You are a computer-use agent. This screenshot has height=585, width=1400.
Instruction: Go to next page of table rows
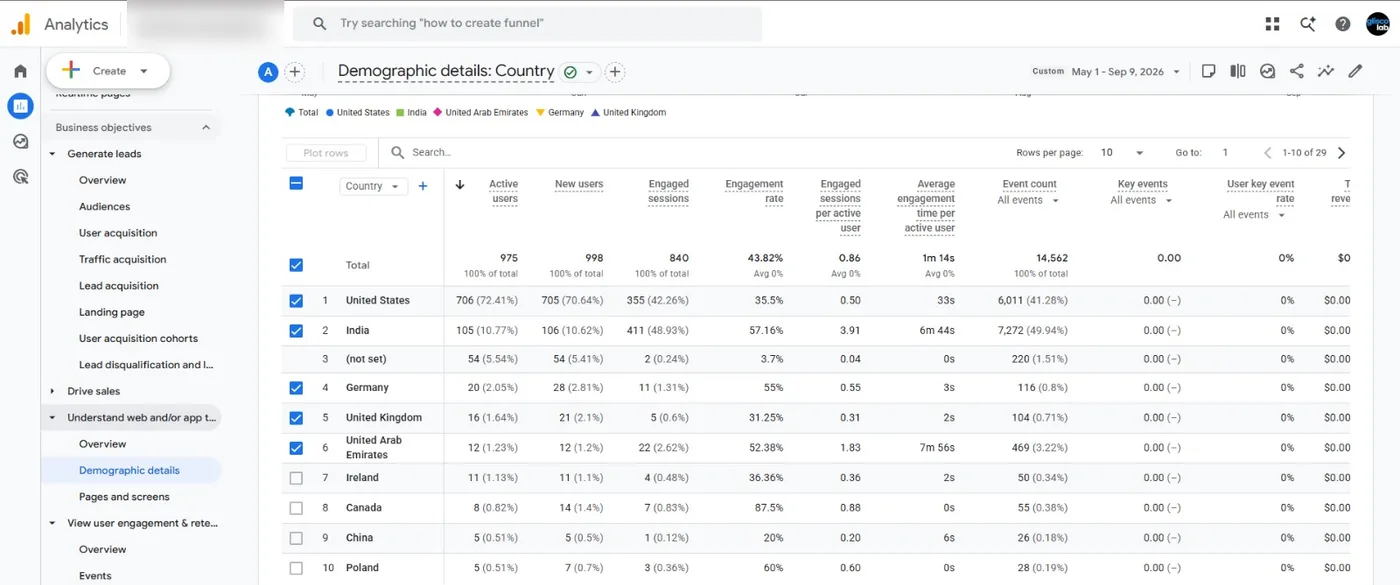pos(1341,153)
